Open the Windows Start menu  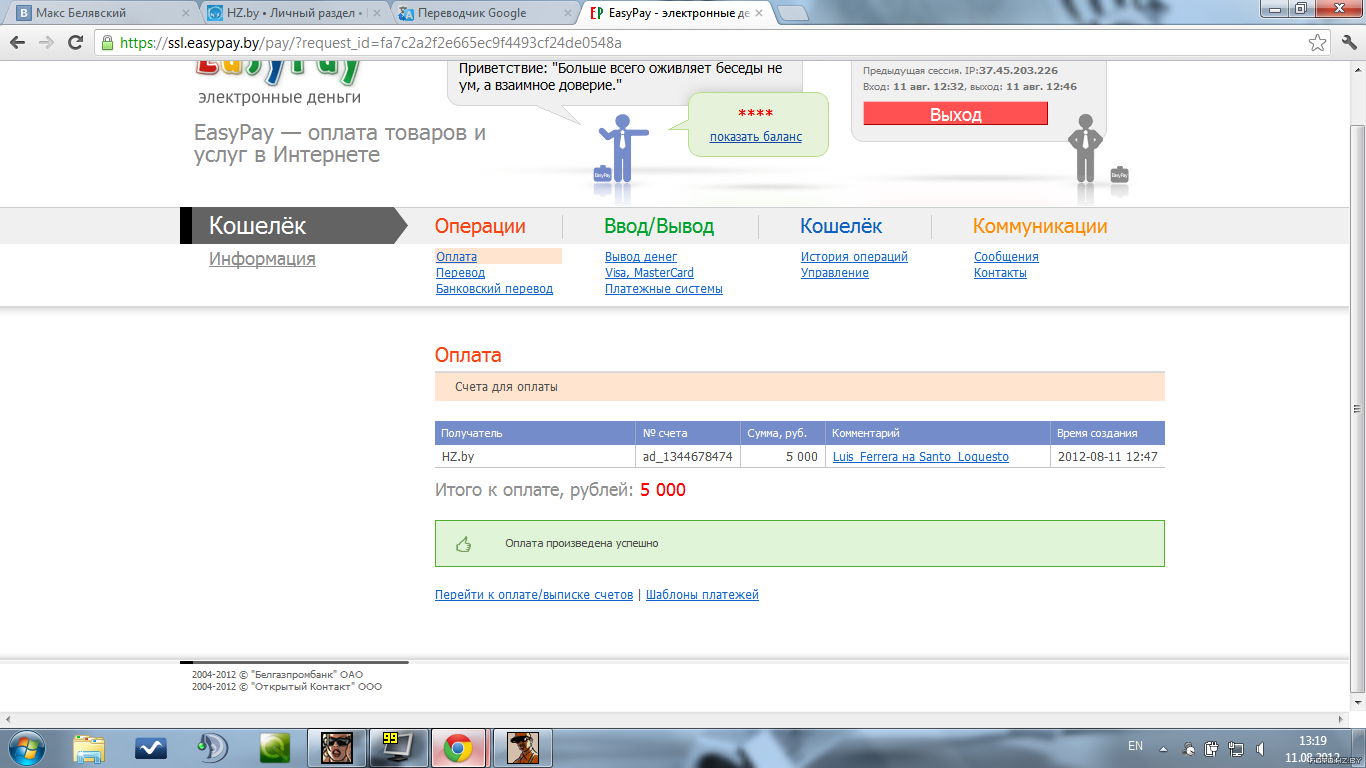[26, 747]
